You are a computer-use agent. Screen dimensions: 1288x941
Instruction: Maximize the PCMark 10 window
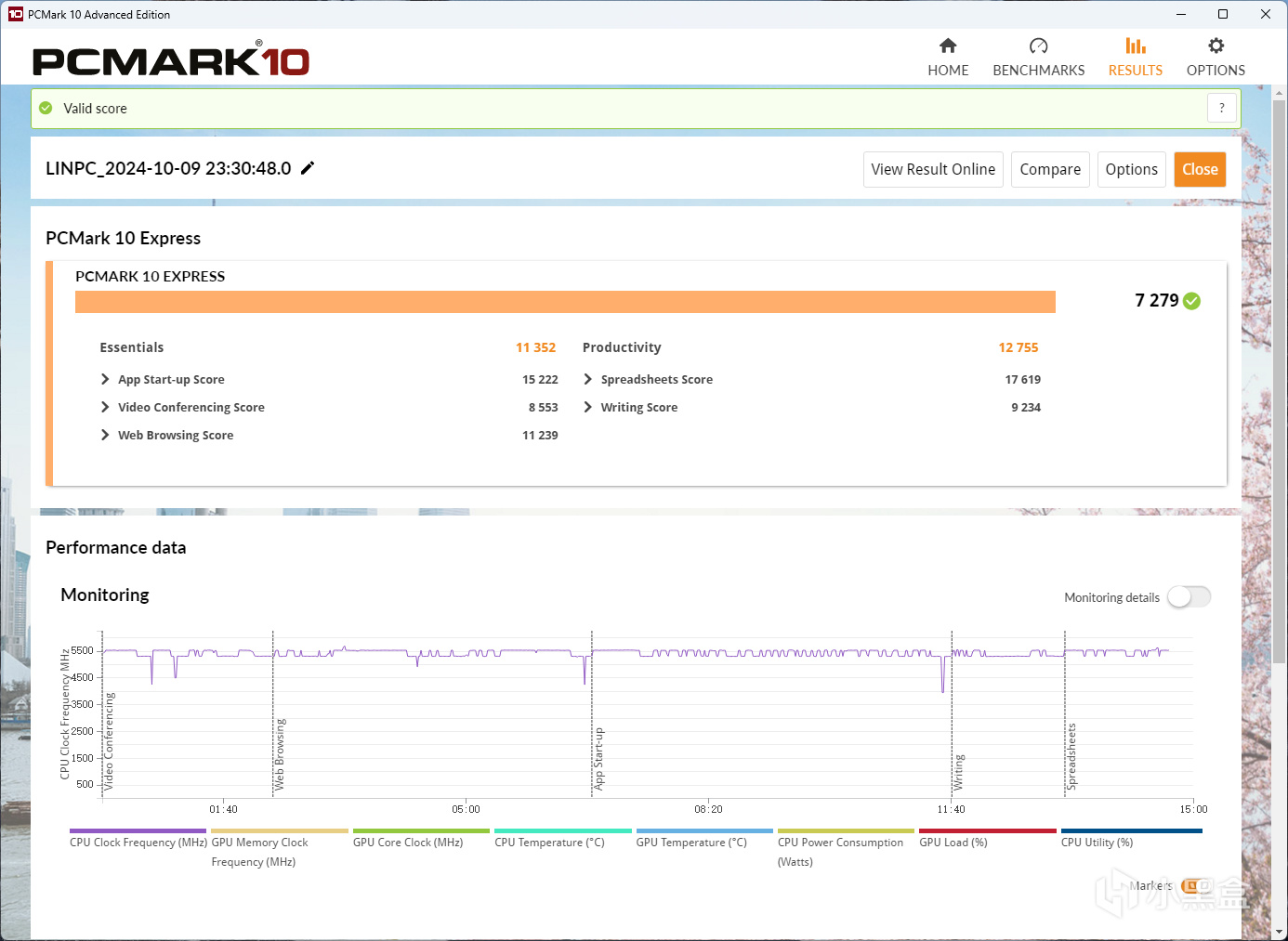(x=1223, y=14)
